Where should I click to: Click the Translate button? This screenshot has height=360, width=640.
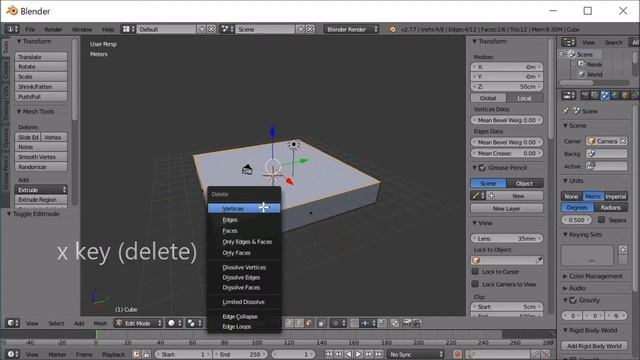coord(41,57)
